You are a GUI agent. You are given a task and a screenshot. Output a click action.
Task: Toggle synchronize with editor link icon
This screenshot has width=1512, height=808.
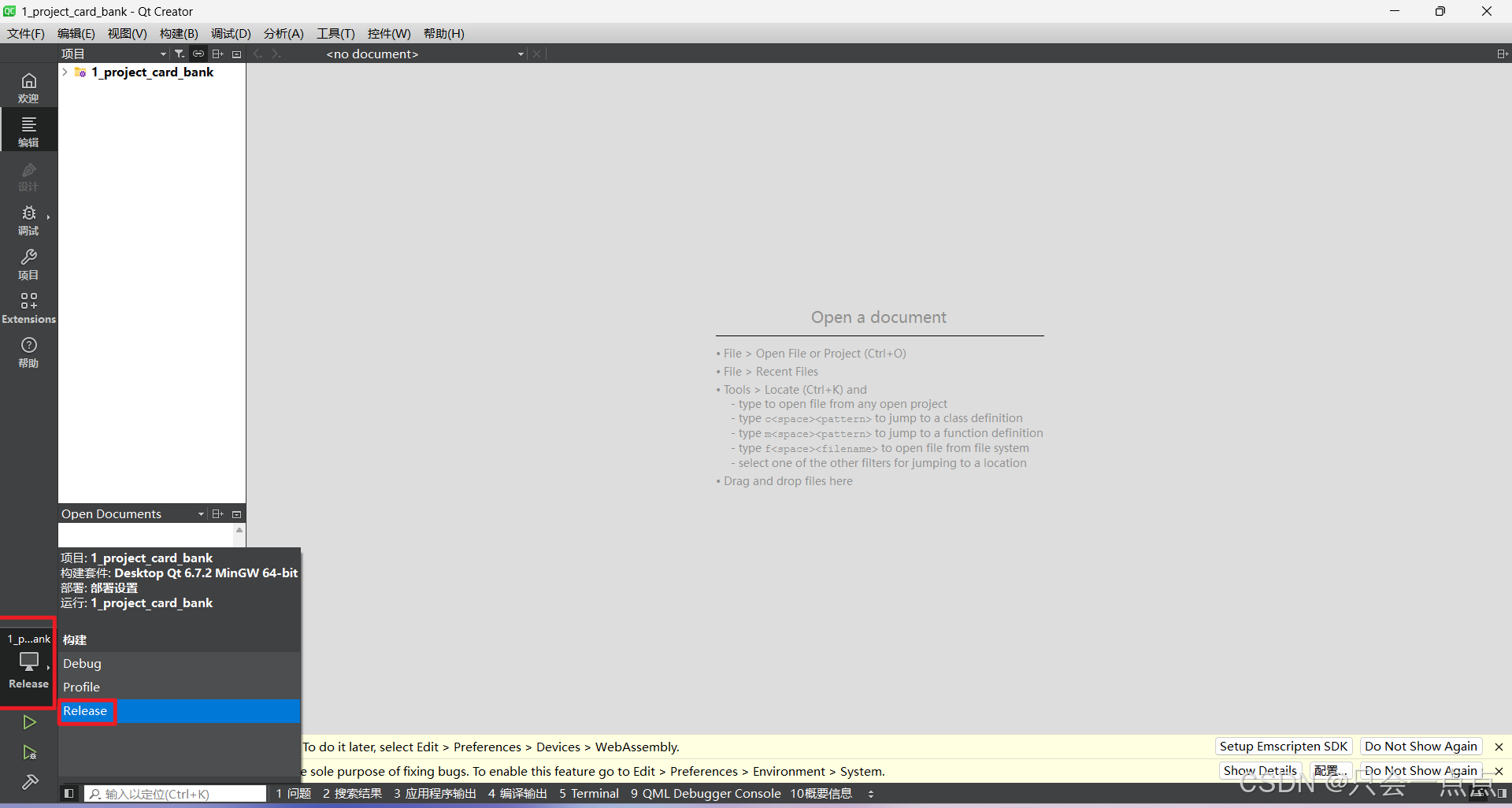click(x=198, y=54)
